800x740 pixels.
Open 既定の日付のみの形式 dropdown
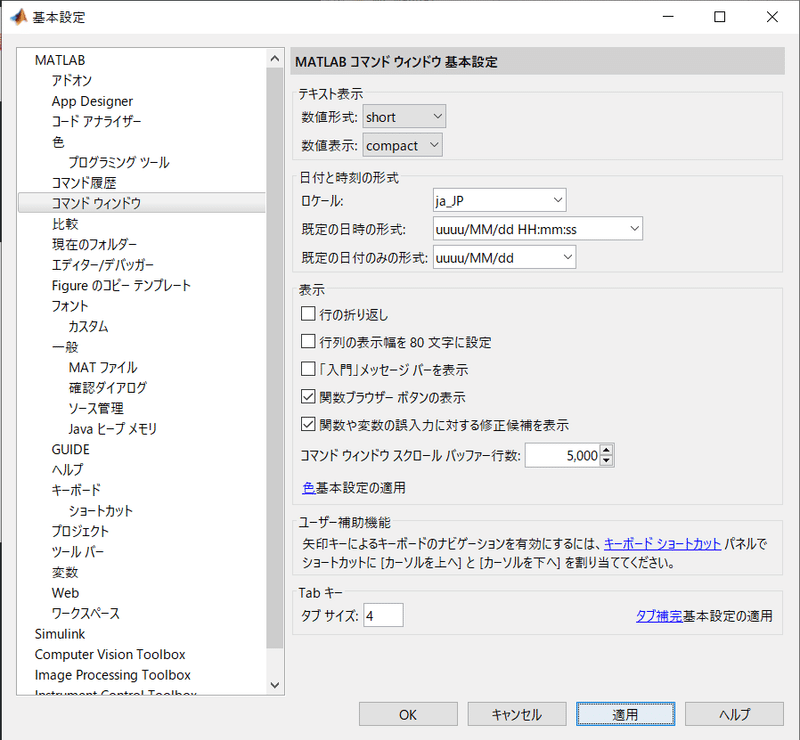[x=505, y=257]
